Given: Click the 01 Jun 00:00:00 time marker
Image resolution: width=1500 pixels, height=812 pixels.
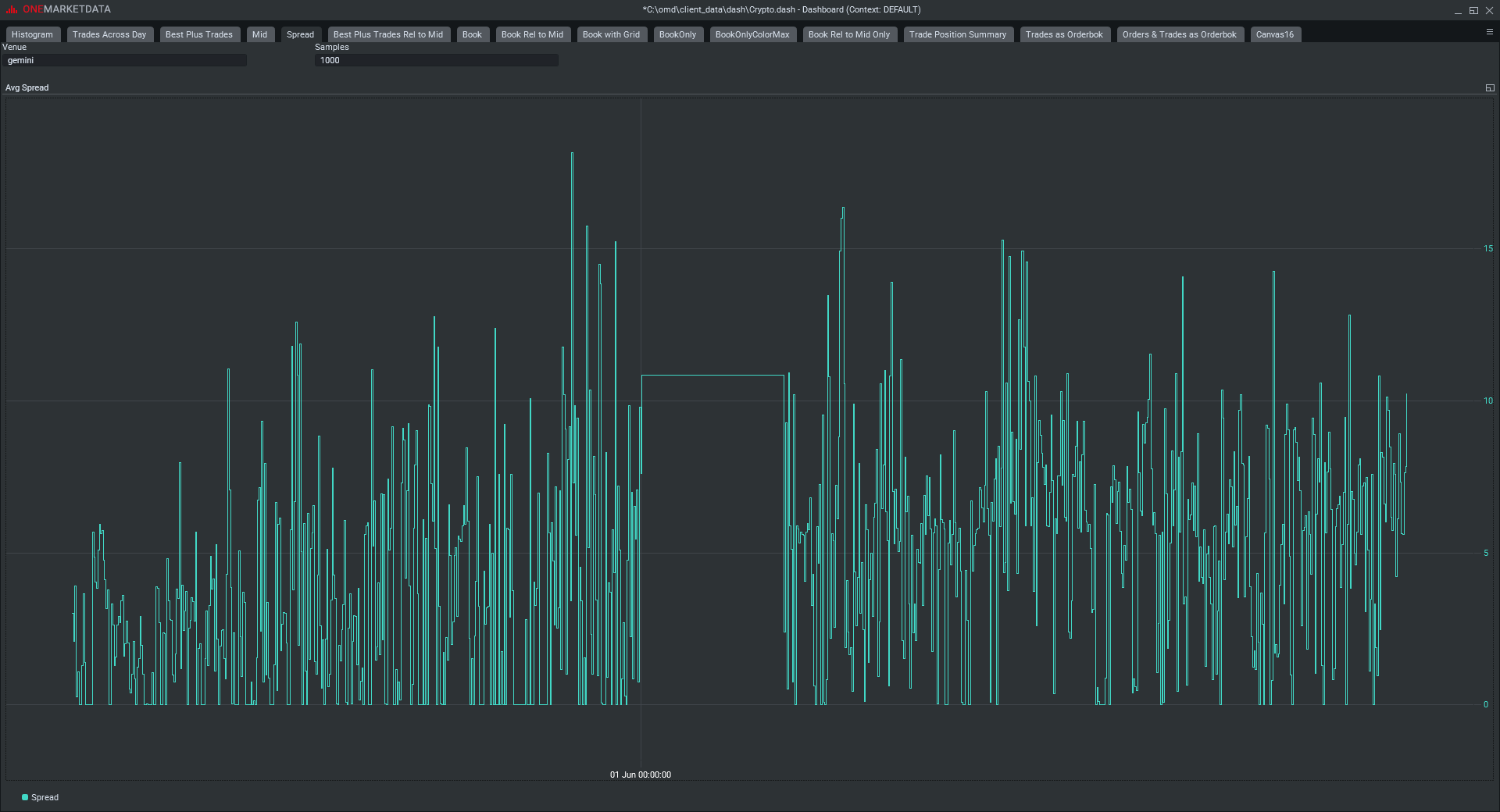Looking at the screenshot, I should [x=641, y=775].
